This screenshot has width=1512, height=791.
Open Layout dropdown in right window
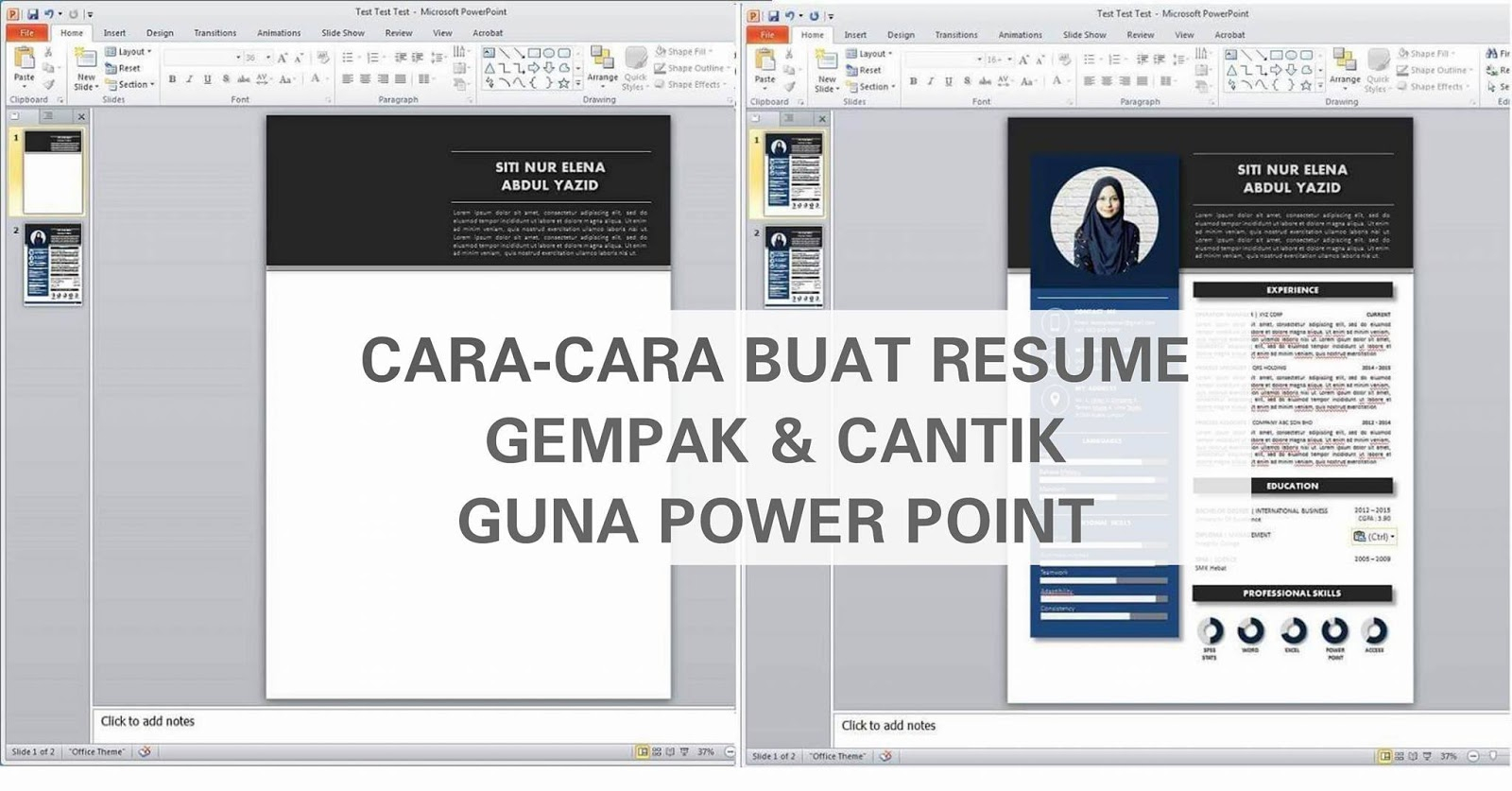point(870,54)
